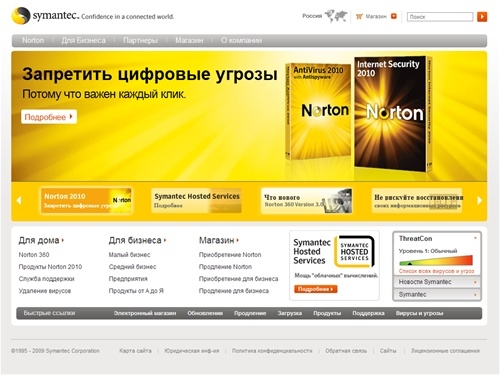500x375 pixels.
Task: Open the Предприятия link
Action: point(128,279)
